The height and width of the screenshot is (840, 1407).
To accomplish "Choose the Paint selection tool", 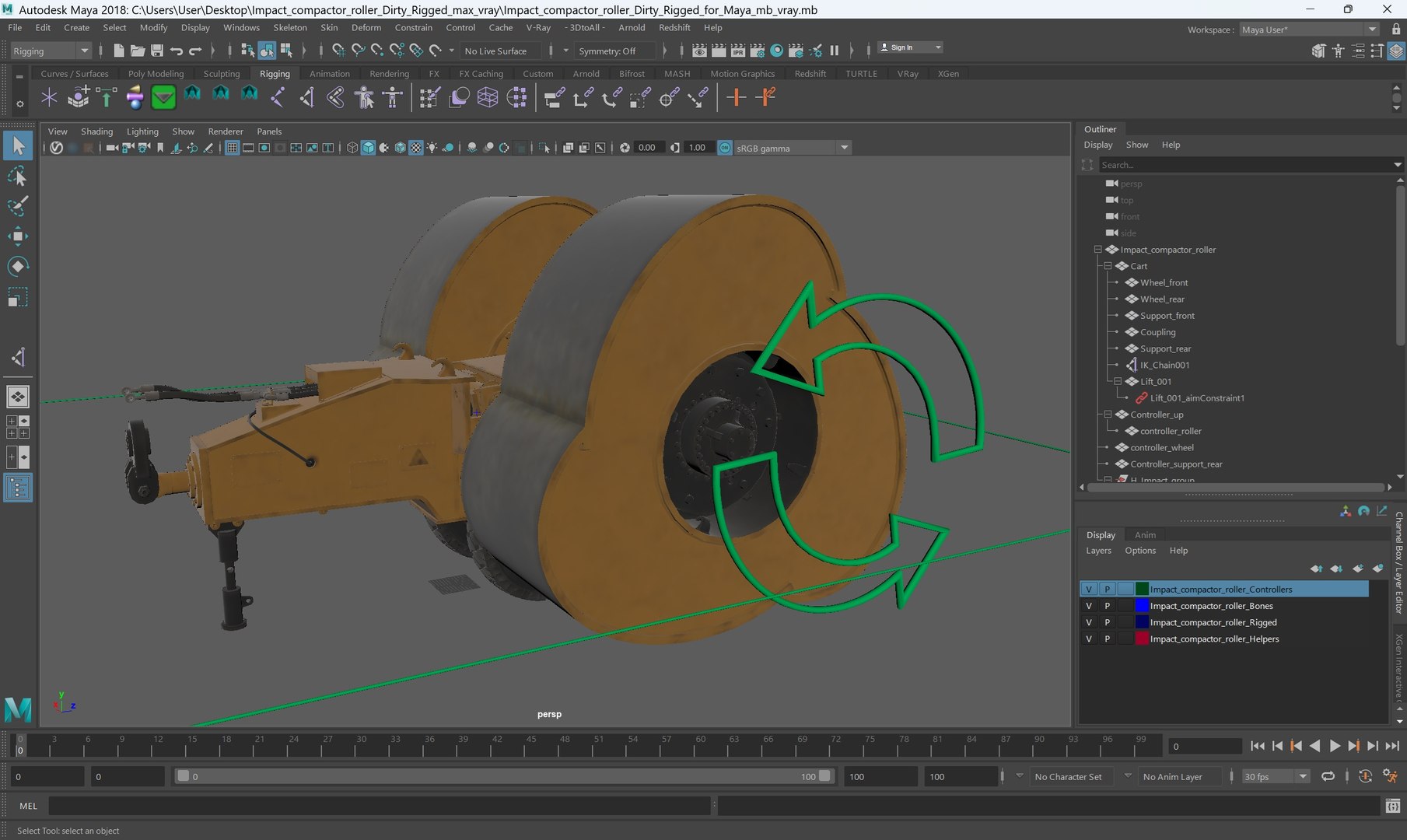I will tap(18, 206).
